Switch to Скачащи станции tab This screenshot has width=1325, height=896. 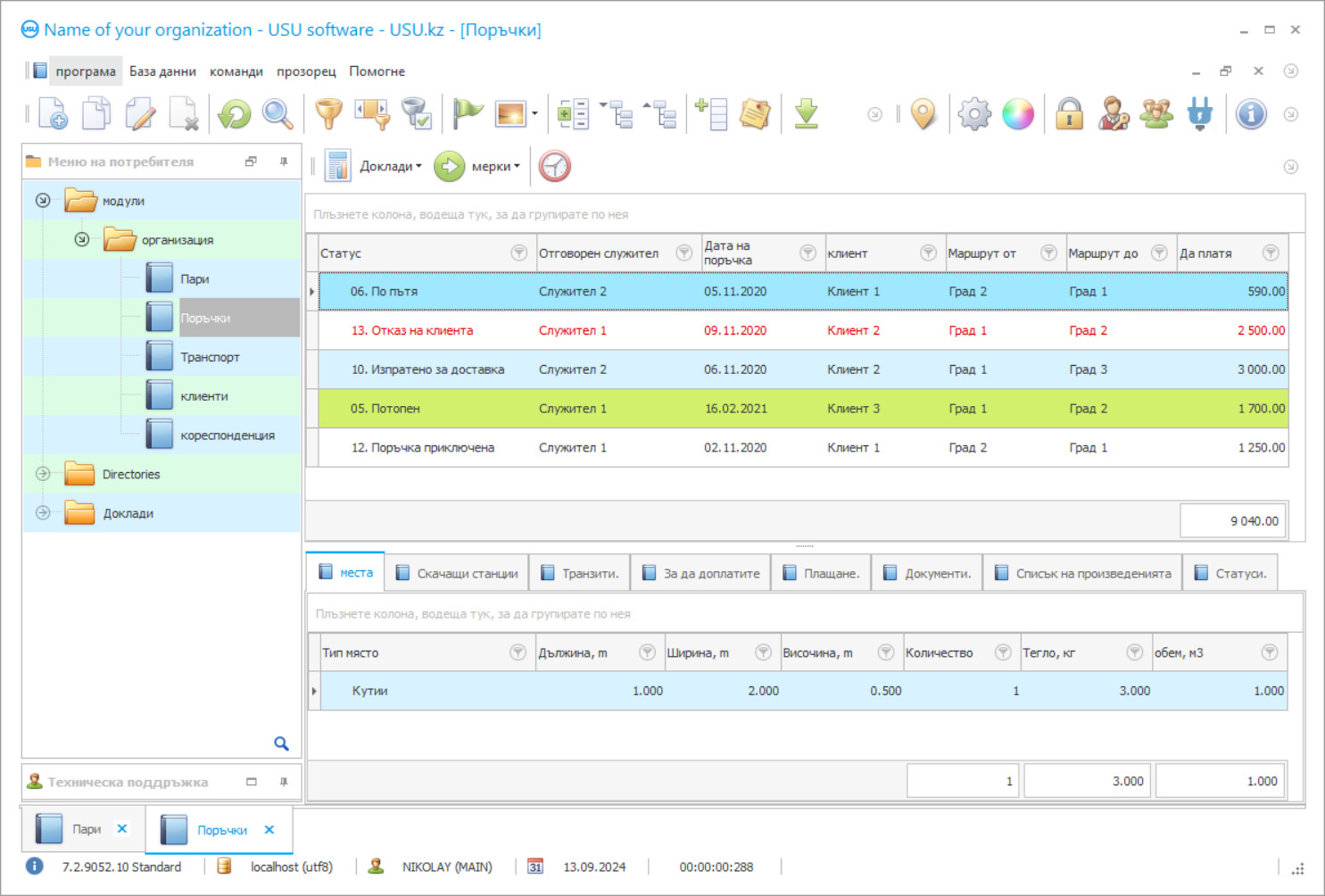click(x=457, y=573)
